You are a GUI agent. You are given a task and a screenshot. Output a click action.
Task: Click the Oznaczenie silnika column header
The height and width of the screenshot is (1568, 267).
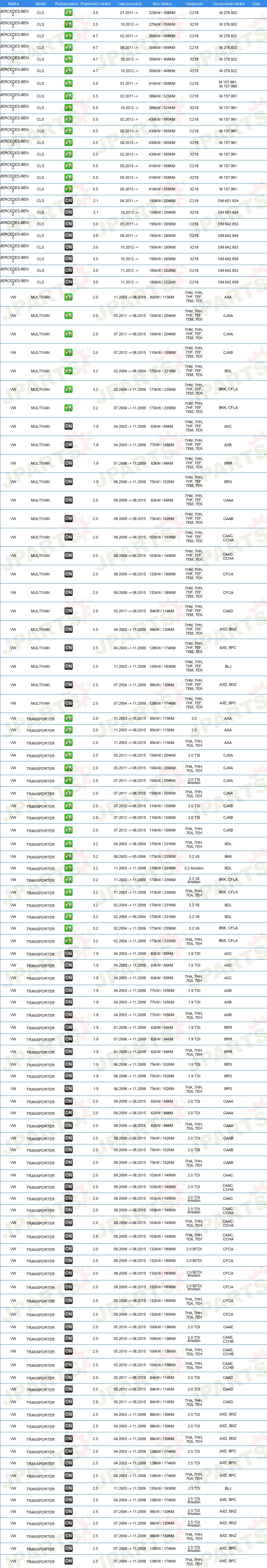(x=229, y=4)
